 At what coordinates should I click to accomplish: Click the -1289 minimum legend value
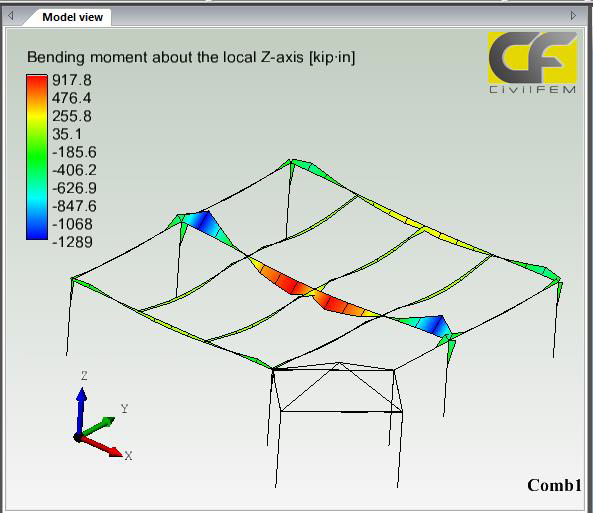tap(72, 242)
